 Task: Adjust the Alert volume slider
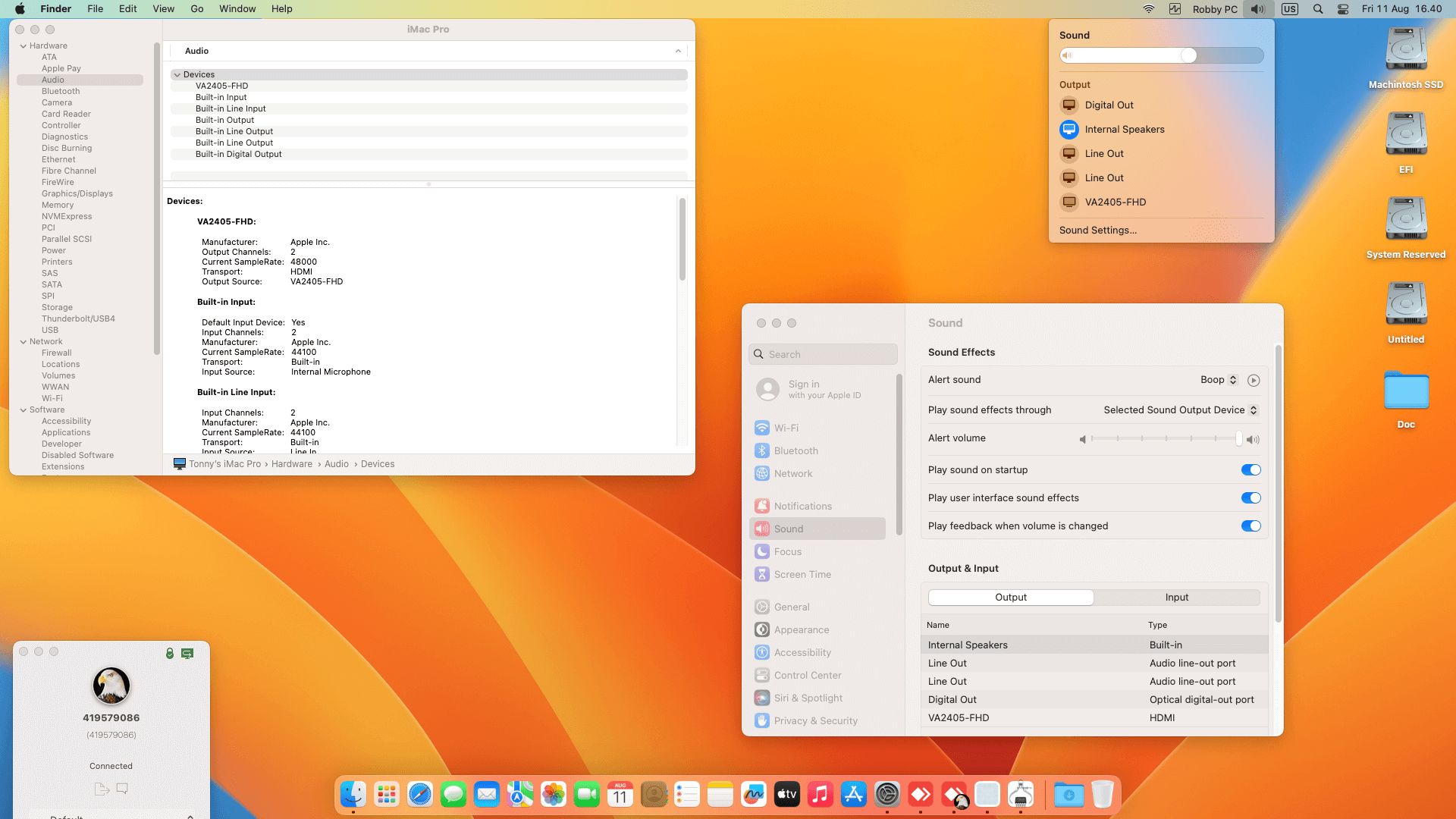1167,439
